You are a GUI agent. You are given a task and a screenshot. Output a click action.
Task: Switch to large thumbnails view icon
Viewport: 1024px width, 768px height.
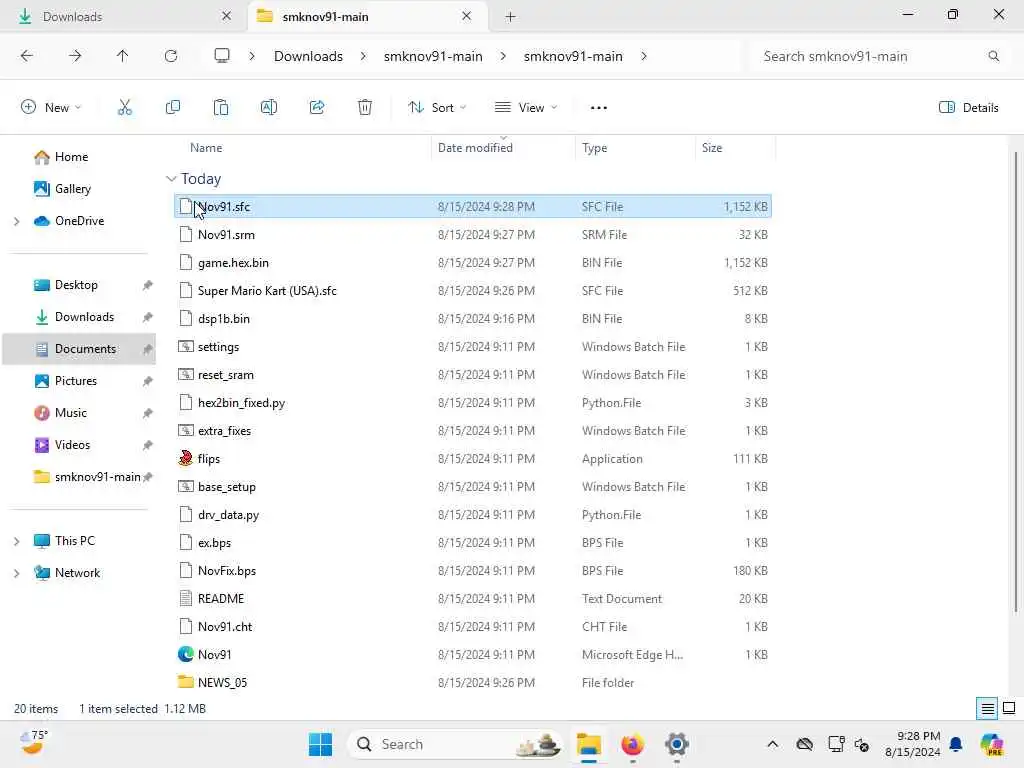point(1009,709)
